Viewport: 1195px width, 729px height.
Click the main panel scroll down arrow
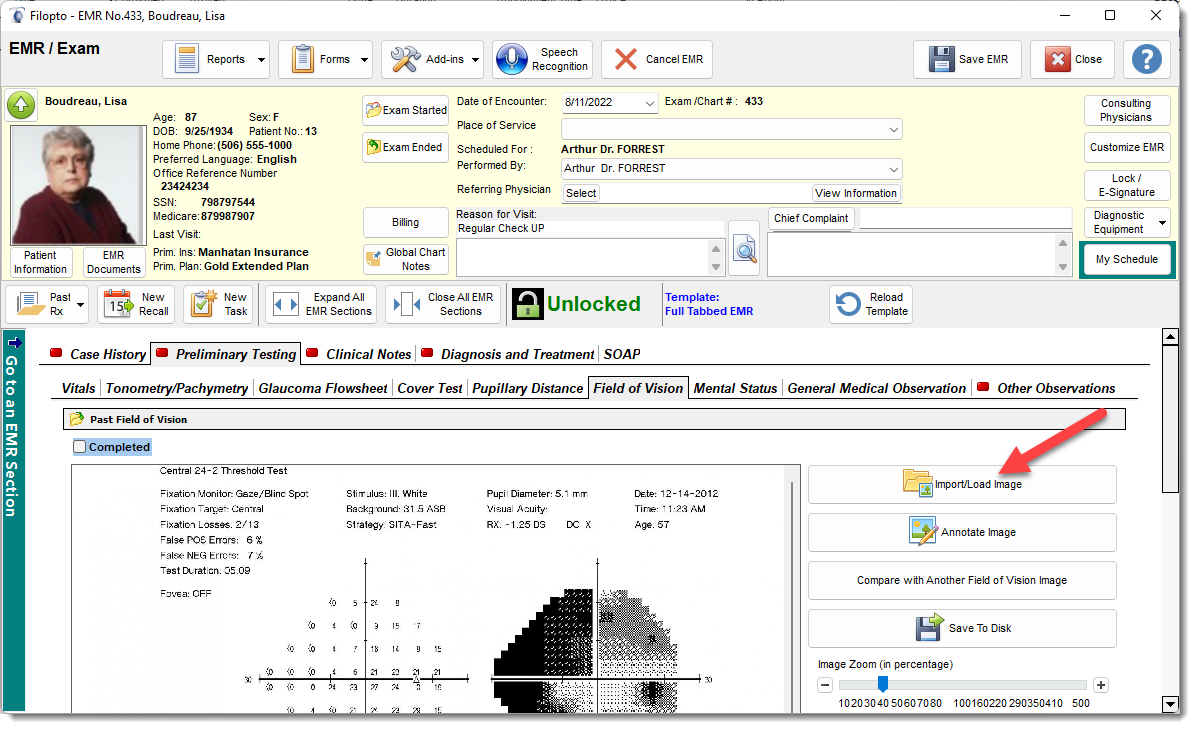[1171, 704]
